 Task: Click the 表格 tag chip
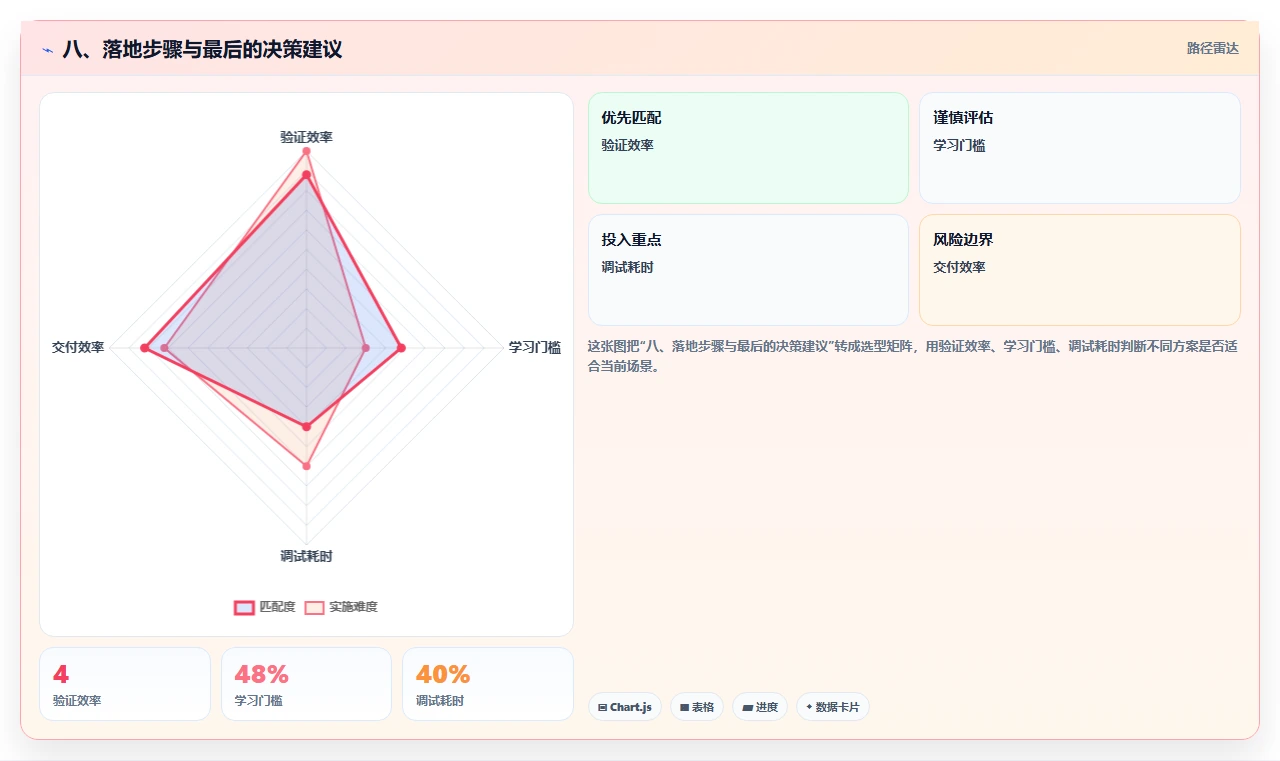point(697,707)
